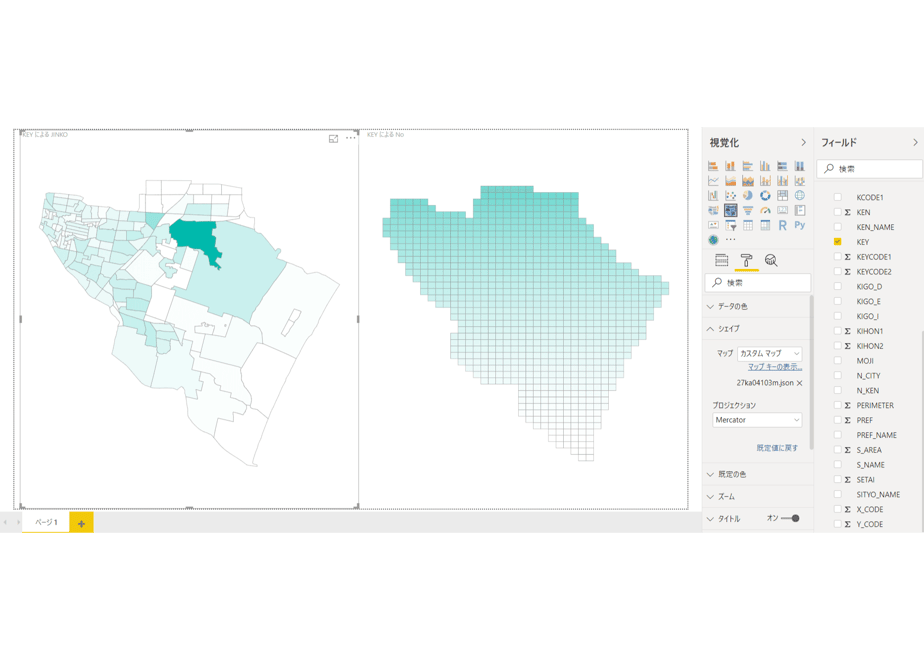924x660 pixels.
Task: Select the 100% stacked bar chart visual
Action: [783, 166]
